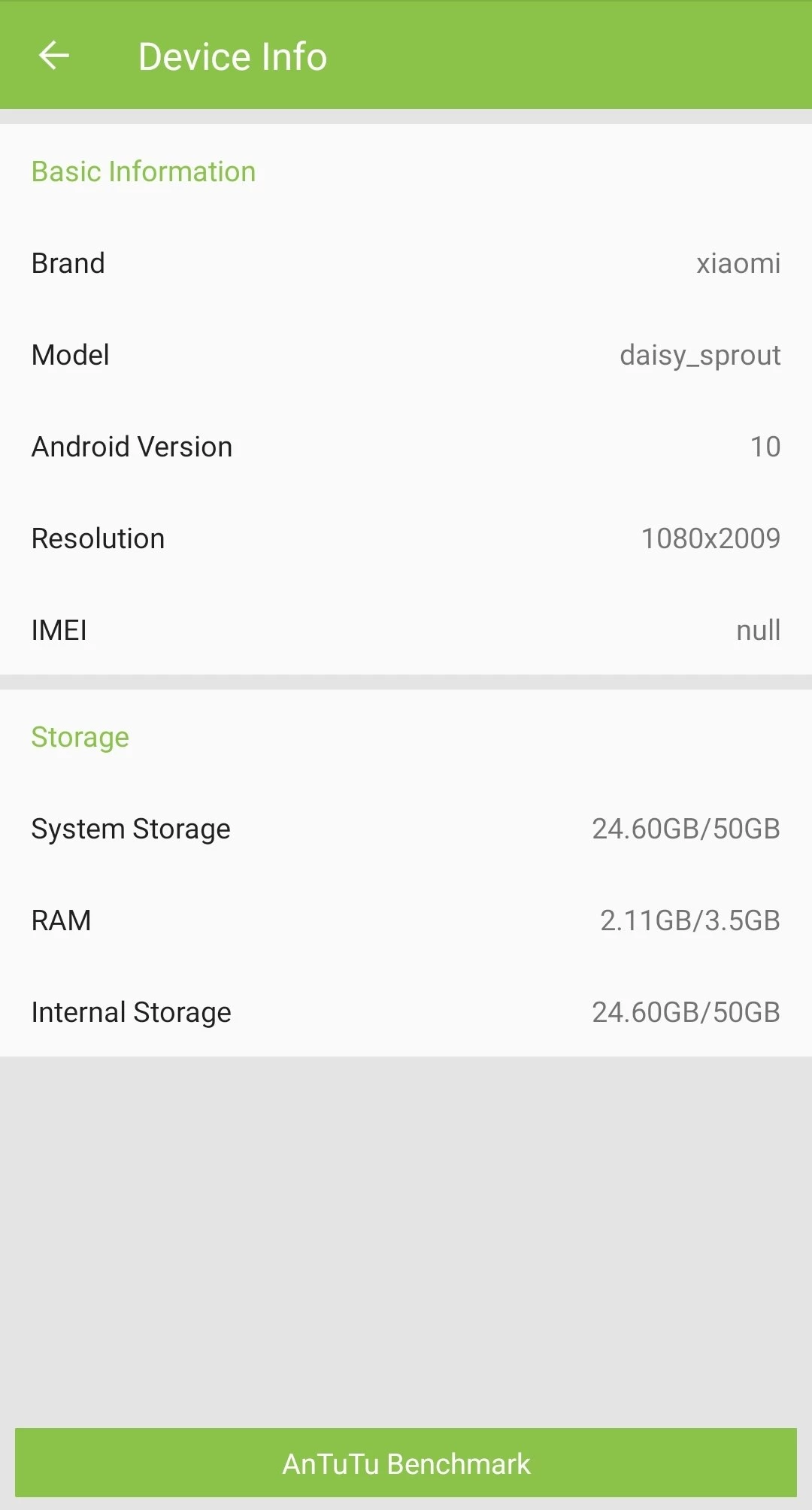Tap the Android version value 10
This screenshot has width=812, height=1510.
point(765,447)
